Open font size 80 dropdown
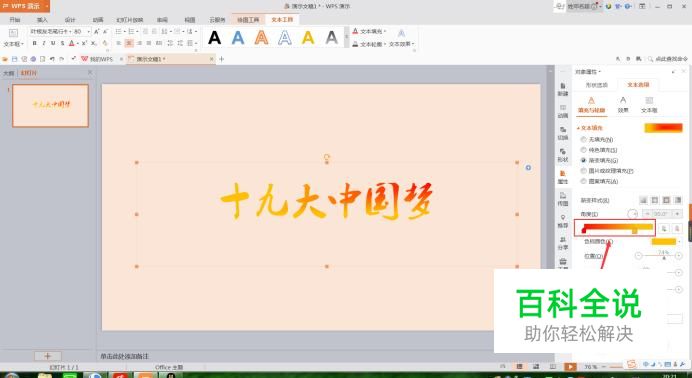Image resolution: width=692 pixels, height=378 pixels. [x=88, y=32]
